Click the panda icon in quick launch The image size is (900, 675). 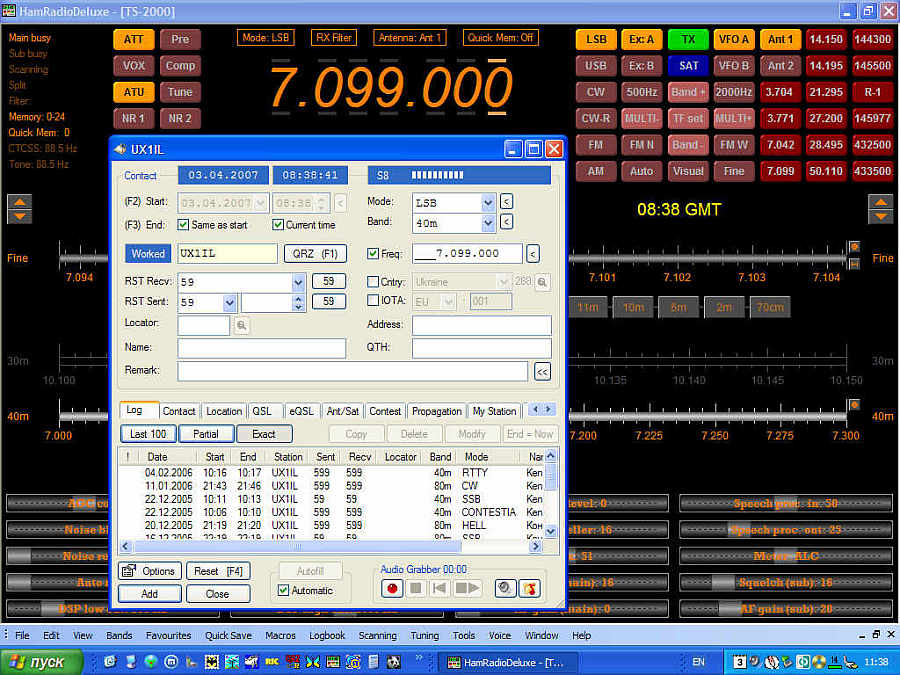coord(393,662)
